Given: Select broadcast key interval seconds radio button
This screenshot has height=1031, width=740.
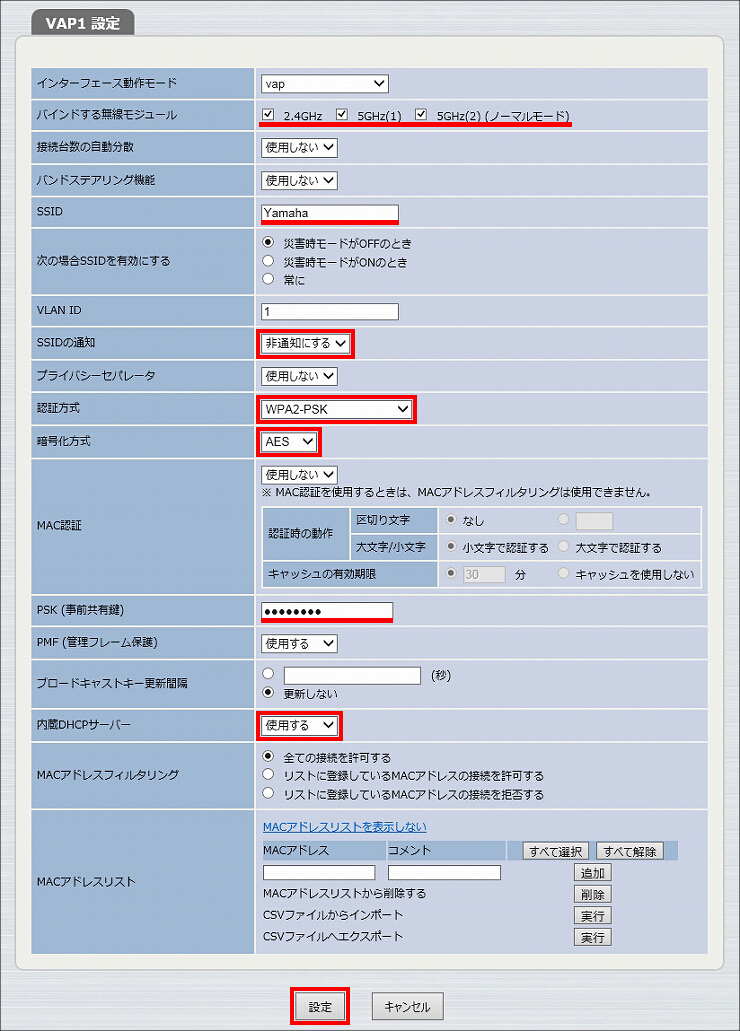Looking at the screenshot, I should click(x=268, y=674).
